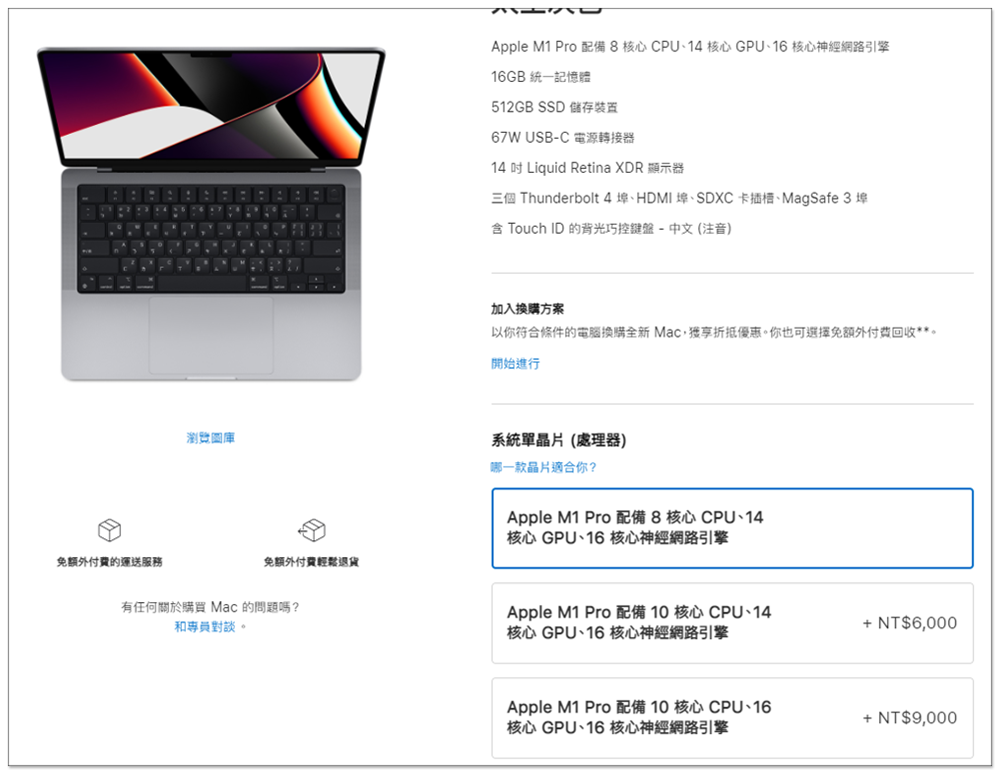Click the 16GB 統一記憶體 spec line
This screenshot has height=775, width=1000.
pos(541,77)
